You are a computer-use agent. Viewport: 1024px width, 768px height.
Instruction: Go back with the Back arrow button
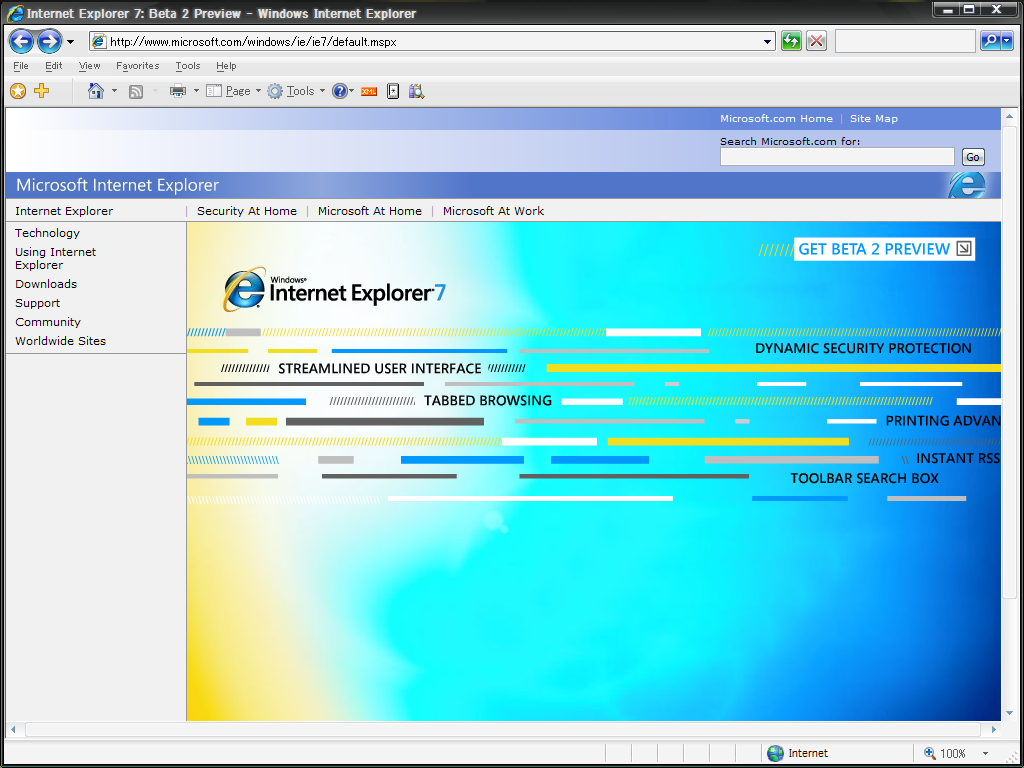(21, 42)
